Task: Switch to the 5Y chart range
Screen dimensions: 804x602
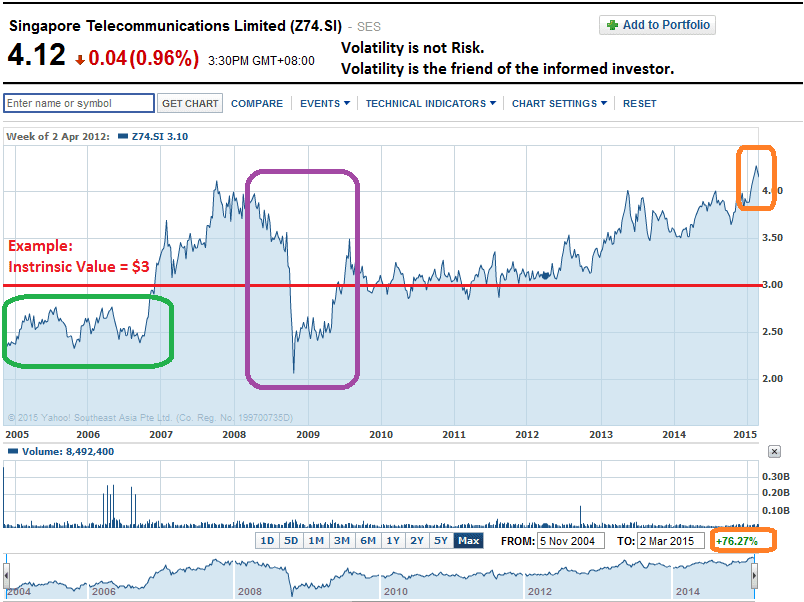Action: pyautogui.click(x=443, y=540)
